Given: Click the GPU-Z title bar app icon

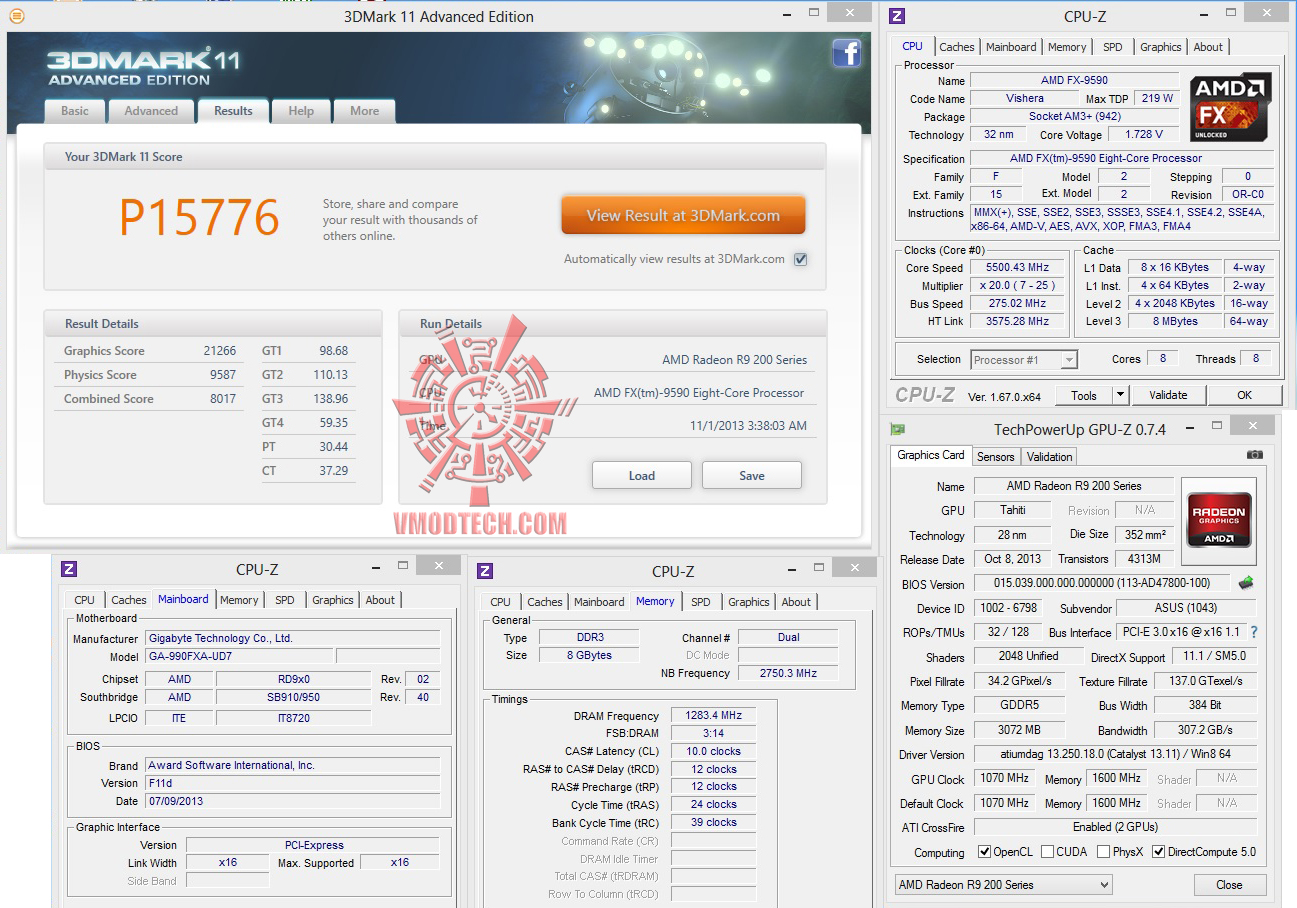Looking at the screenshot, I should click(x=898, y=430).
